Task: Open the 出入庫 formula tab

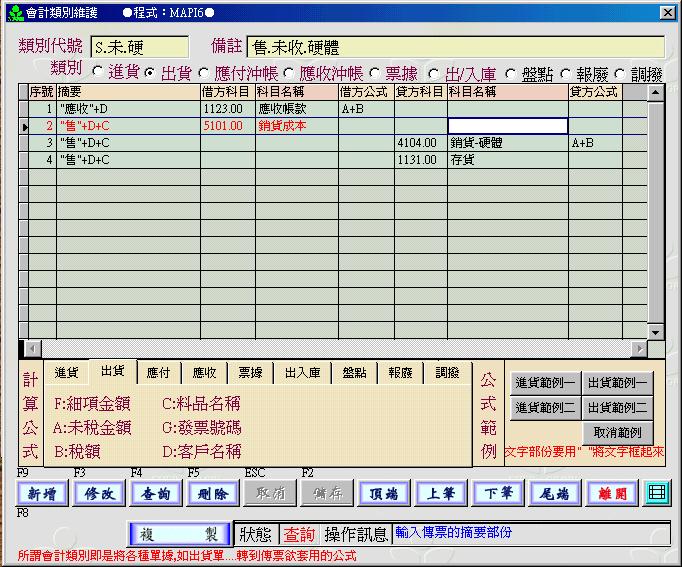Action: coord(302,373)
